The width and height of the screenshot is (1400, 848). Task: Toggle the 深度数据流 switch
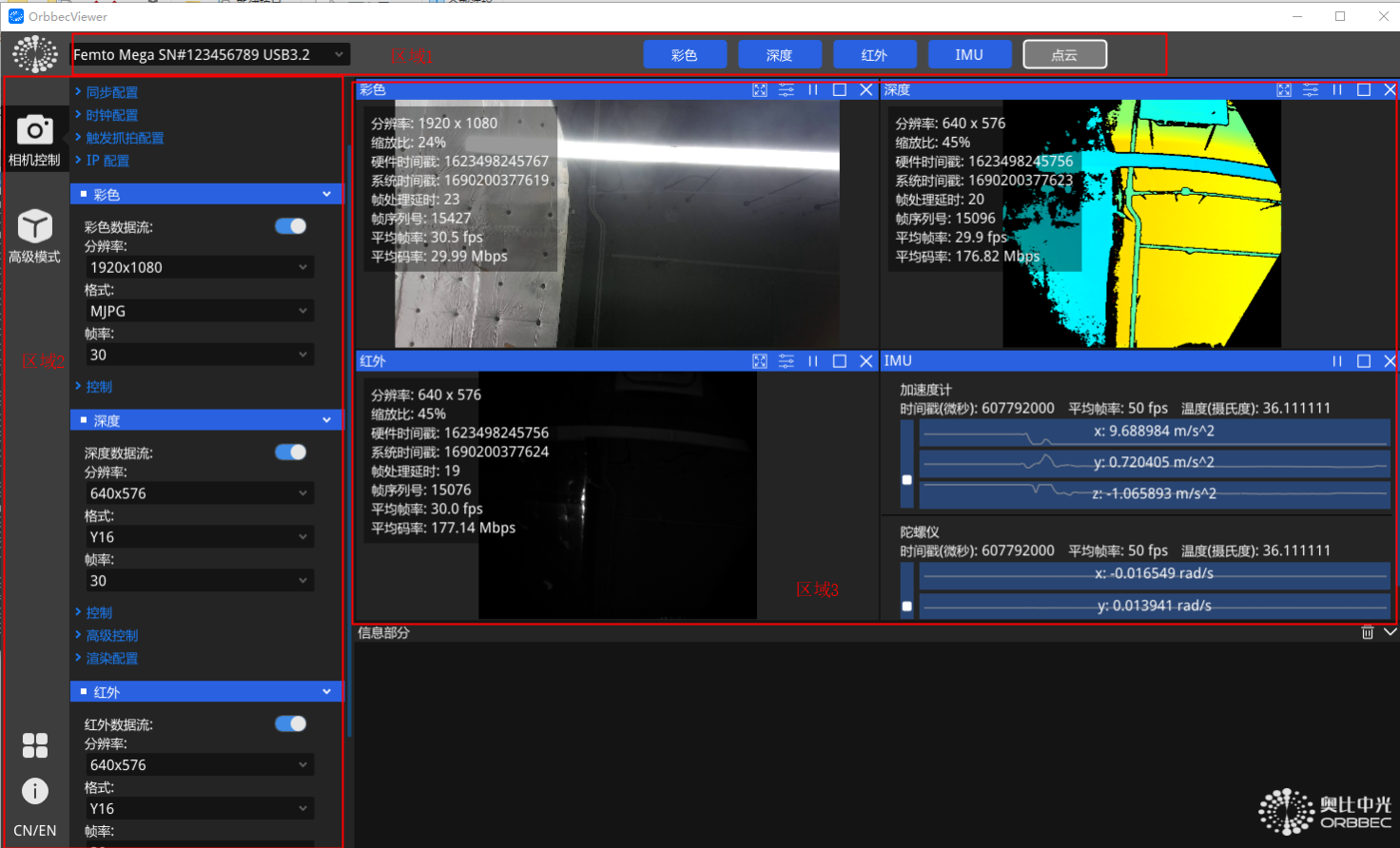[291, 453]
